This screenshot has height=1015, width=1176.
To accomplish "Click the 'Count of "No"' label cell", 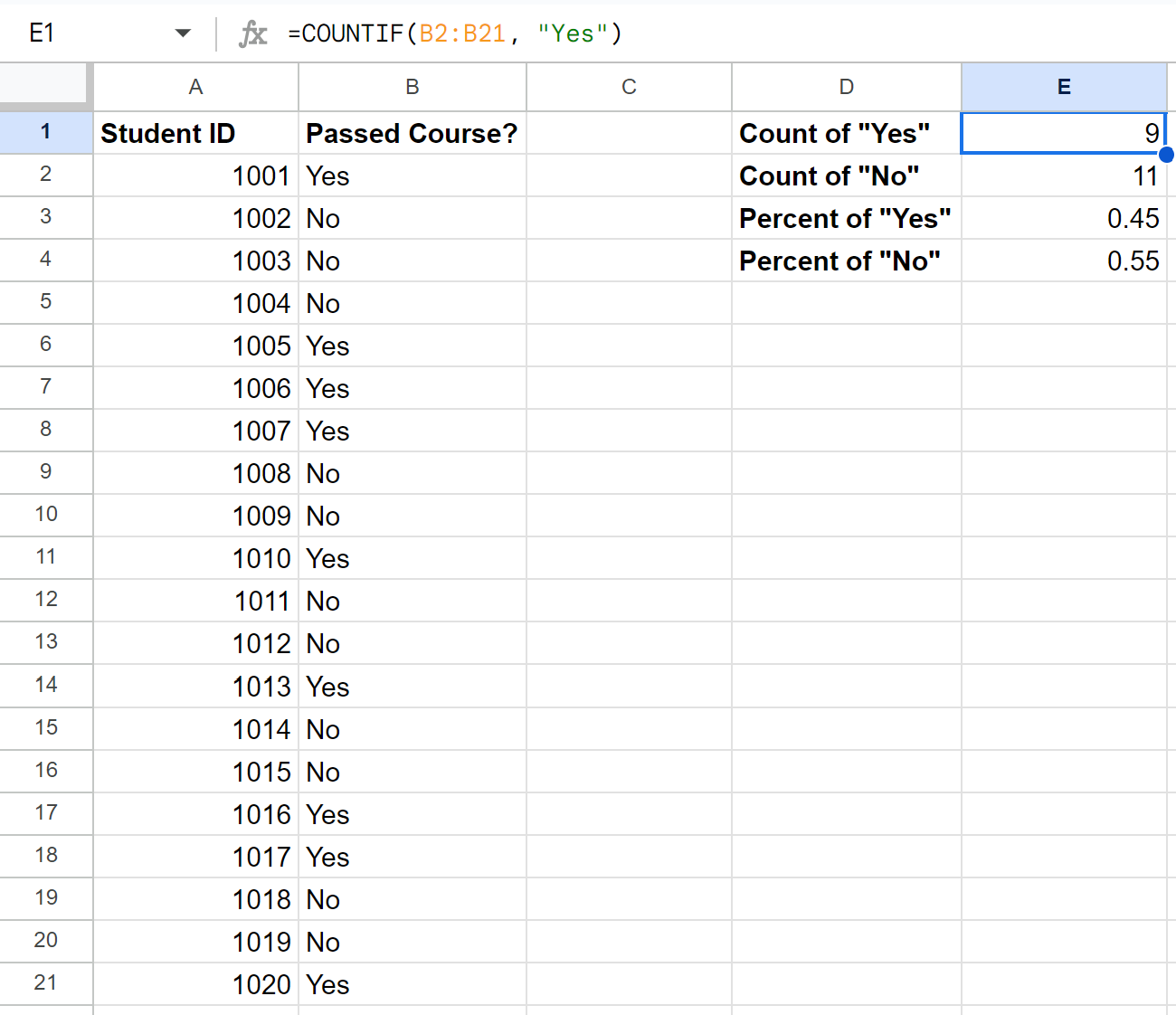I will pyautogui.click(x=847, y=175).
